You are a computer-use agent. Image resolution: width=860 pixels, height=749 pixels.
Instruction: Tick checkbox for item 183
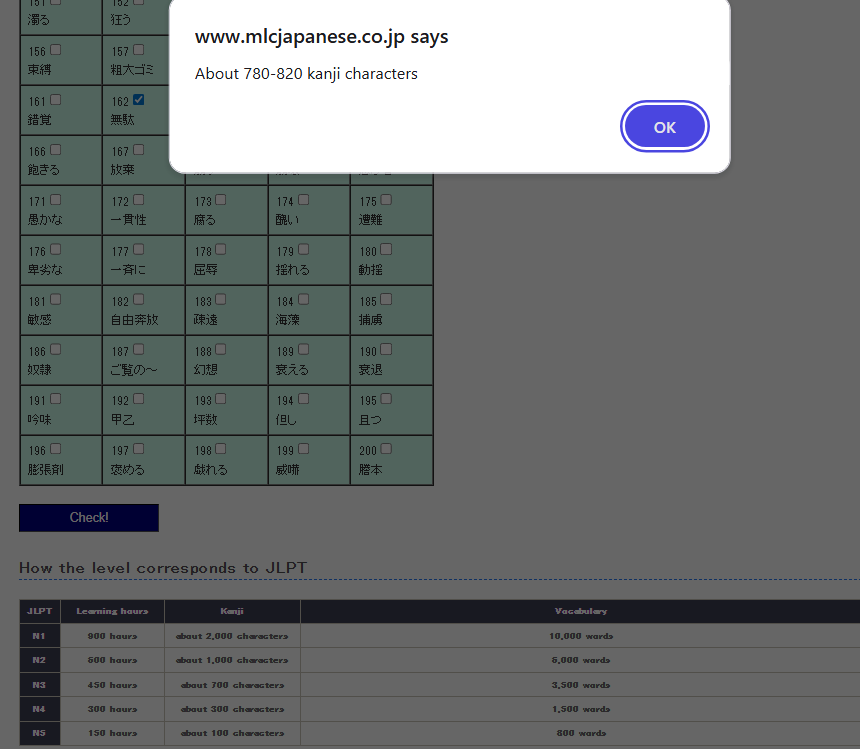point(220,299)
